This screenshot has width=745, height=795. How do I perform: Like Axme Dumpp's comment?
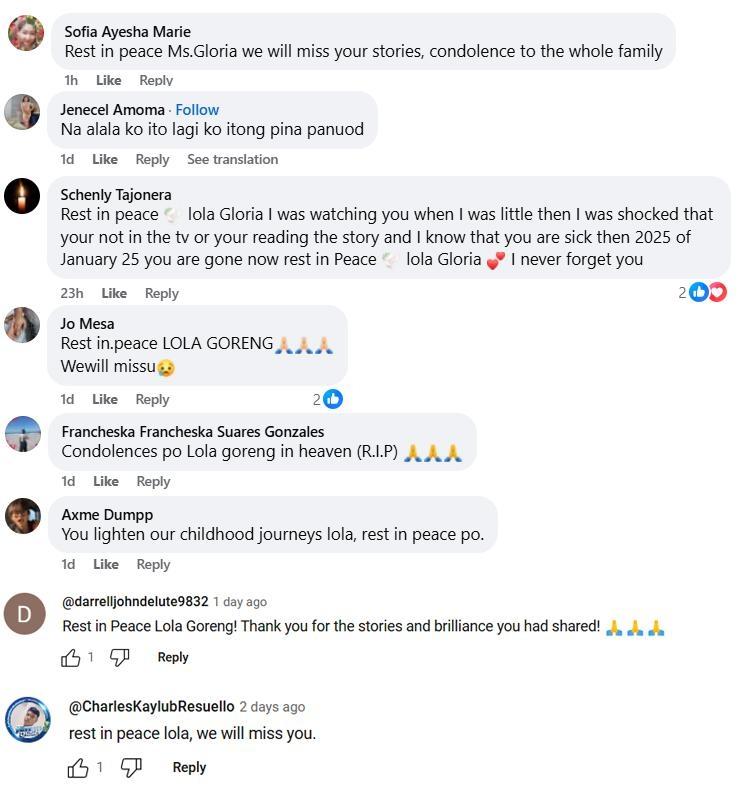(105, 564)
